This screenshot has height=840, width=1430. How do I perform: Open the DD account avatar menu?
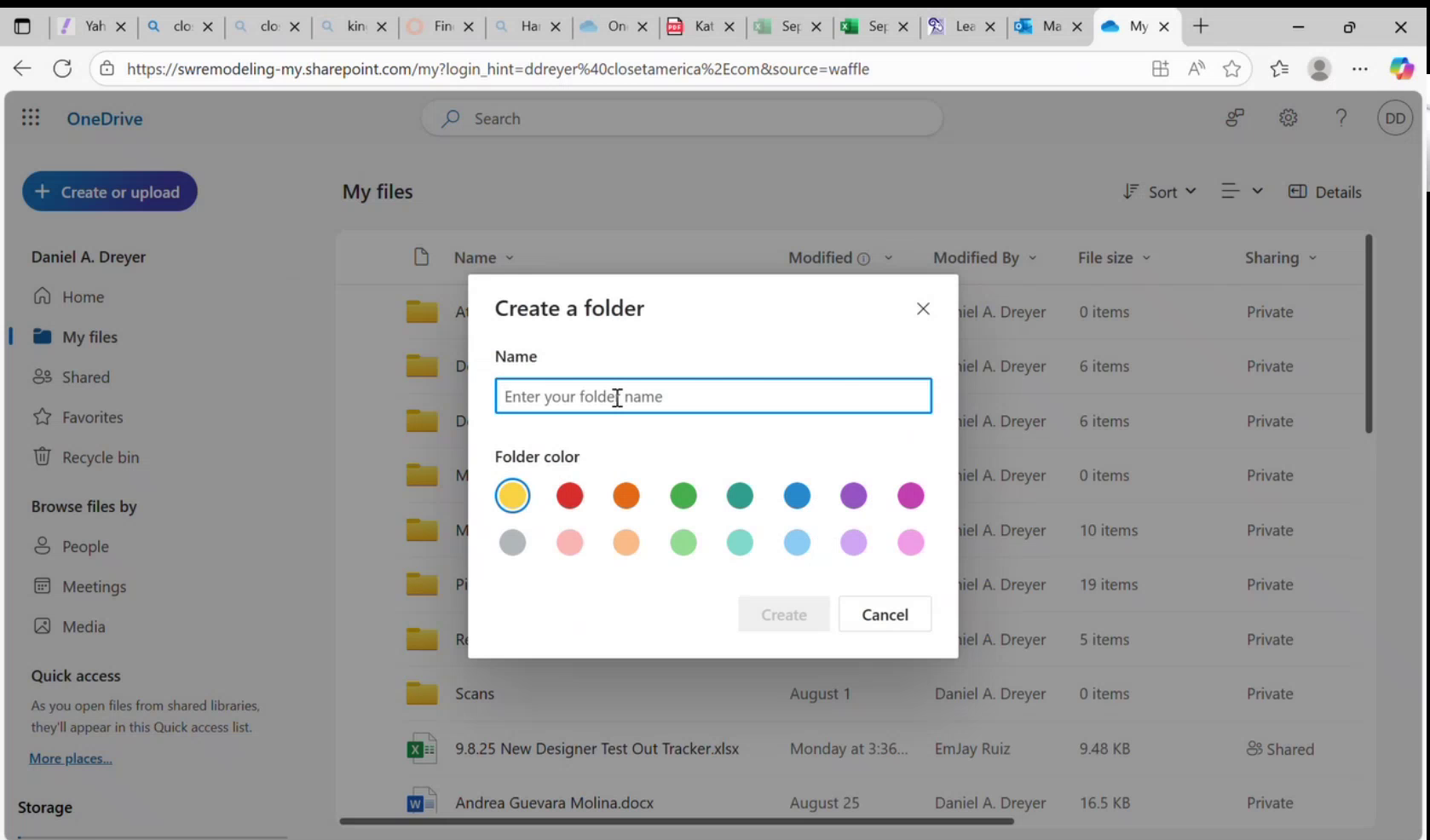(1394, 118)
